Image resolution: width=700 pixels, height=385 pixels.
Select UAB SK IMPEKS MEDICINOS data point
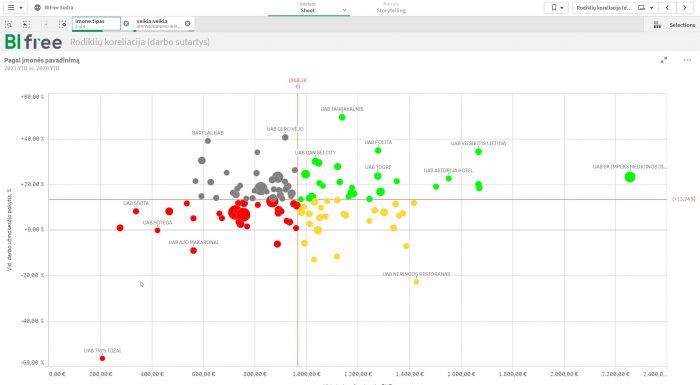(x=630, y=177)
